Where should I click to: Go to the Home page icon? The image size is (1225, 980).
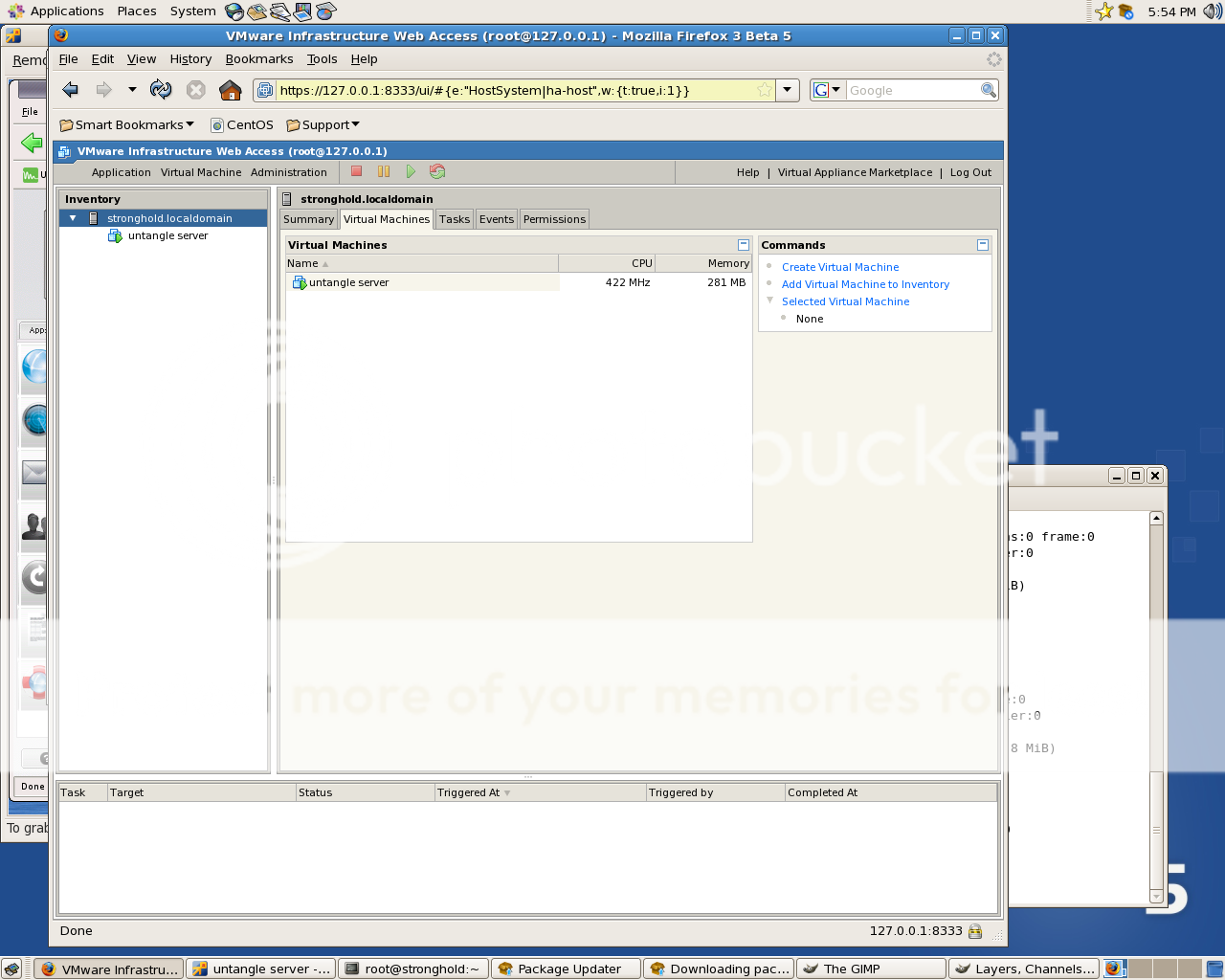pos(230,90)
